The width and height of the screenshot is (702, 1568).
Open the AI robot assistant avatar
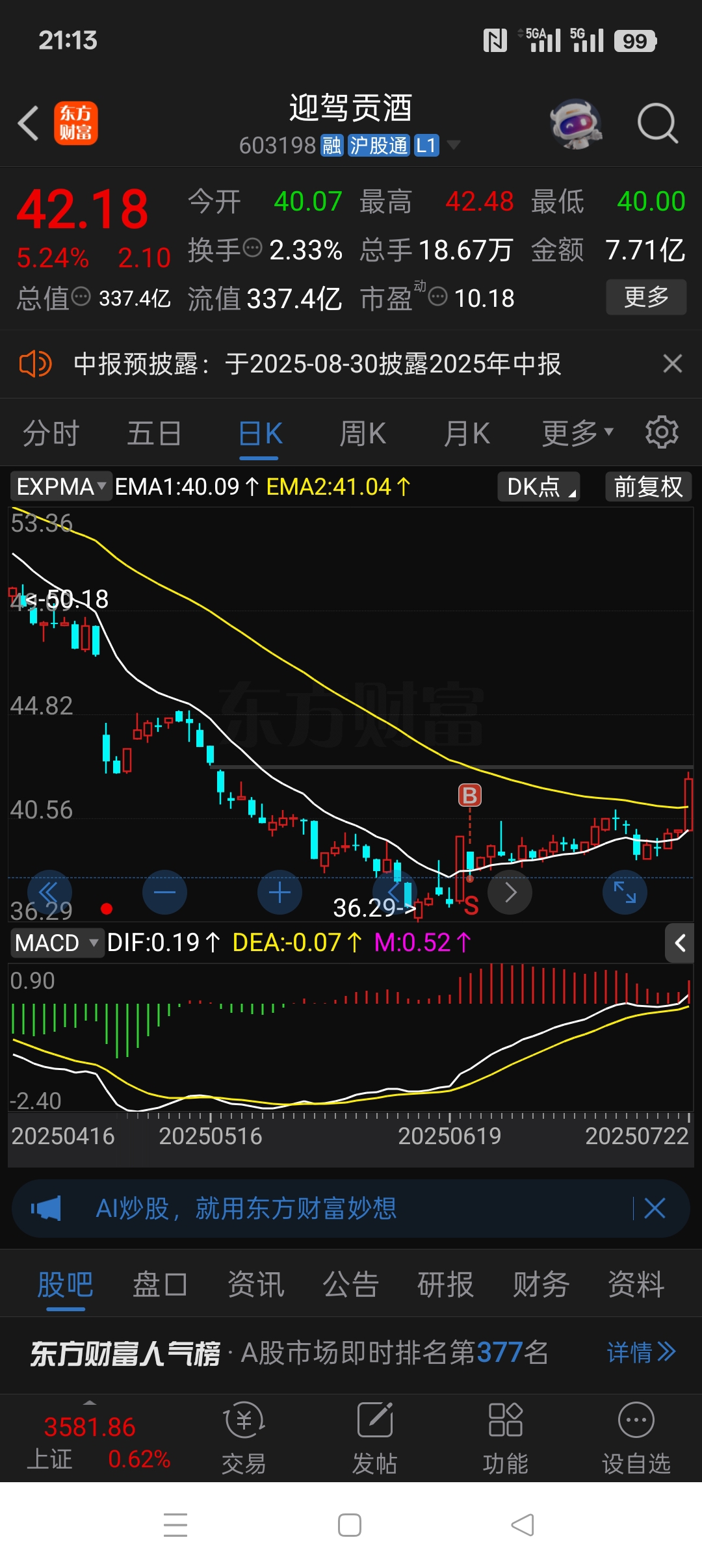[575, 124]
